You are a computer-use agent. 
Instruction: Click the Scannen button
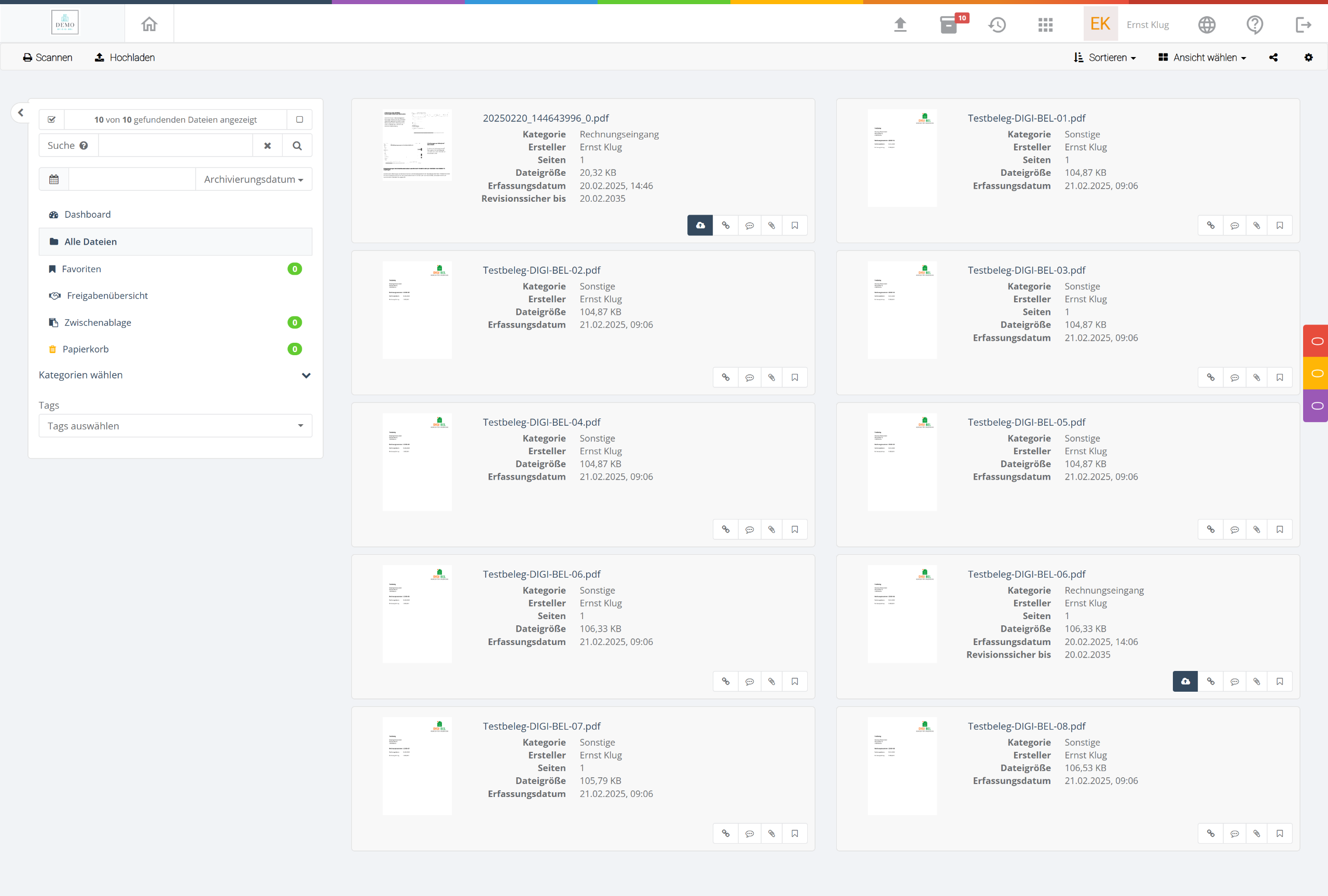pos(47,58)
